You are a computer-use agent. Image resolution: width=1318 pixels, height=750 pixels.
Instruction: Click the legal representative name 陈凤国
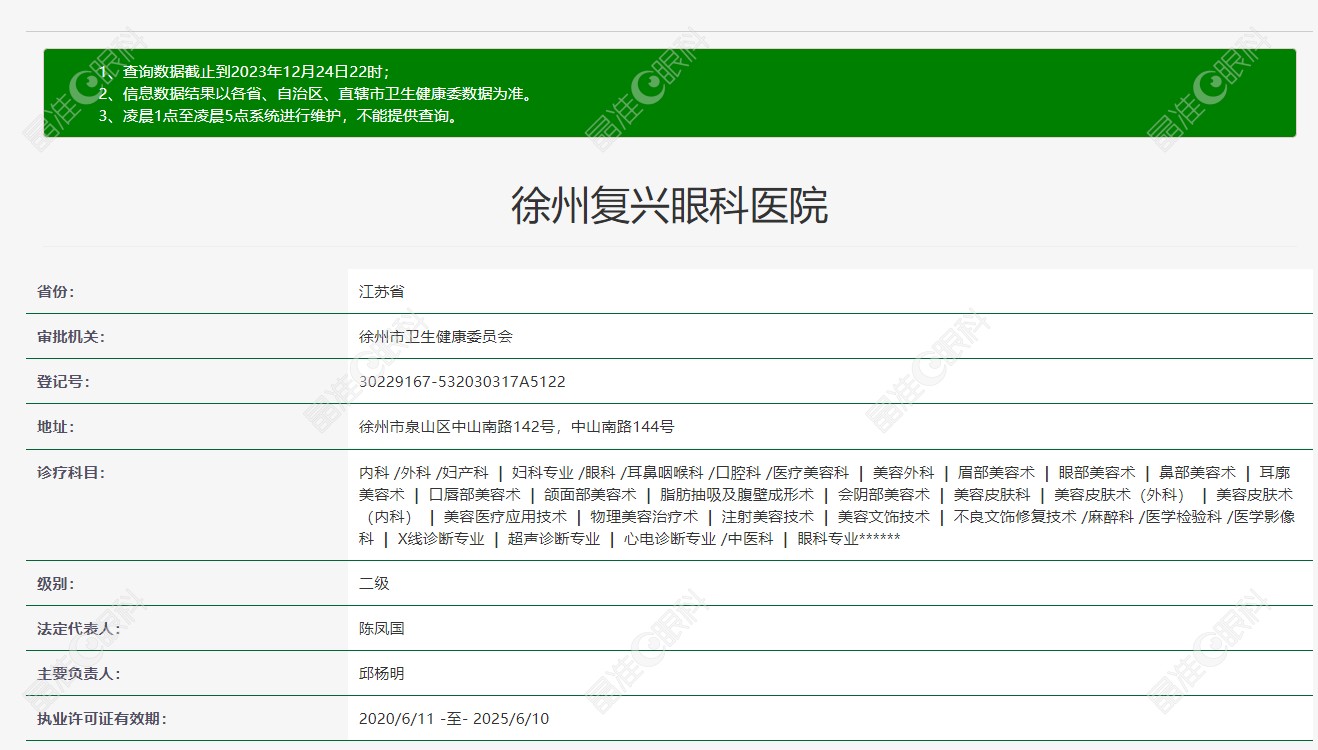(x=383, y=628)
